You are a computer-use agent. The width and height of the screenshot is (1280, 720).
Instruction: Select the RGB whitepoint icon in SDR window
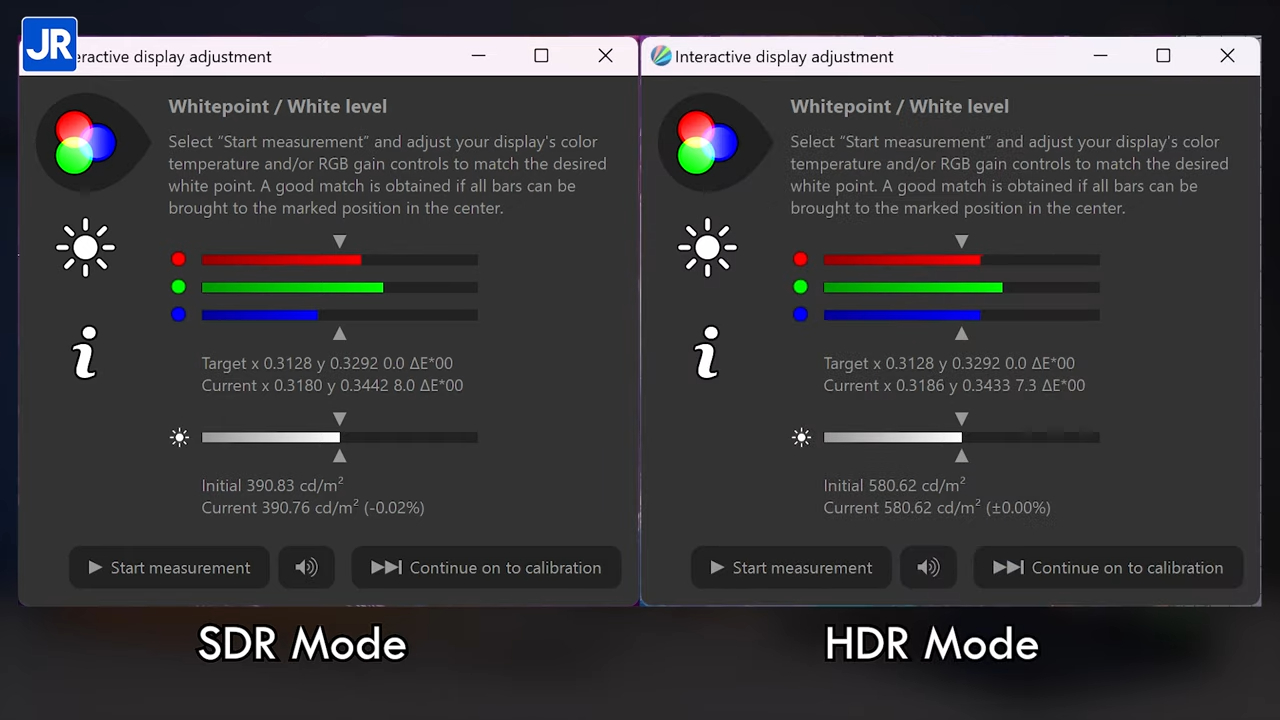[85, 143]
